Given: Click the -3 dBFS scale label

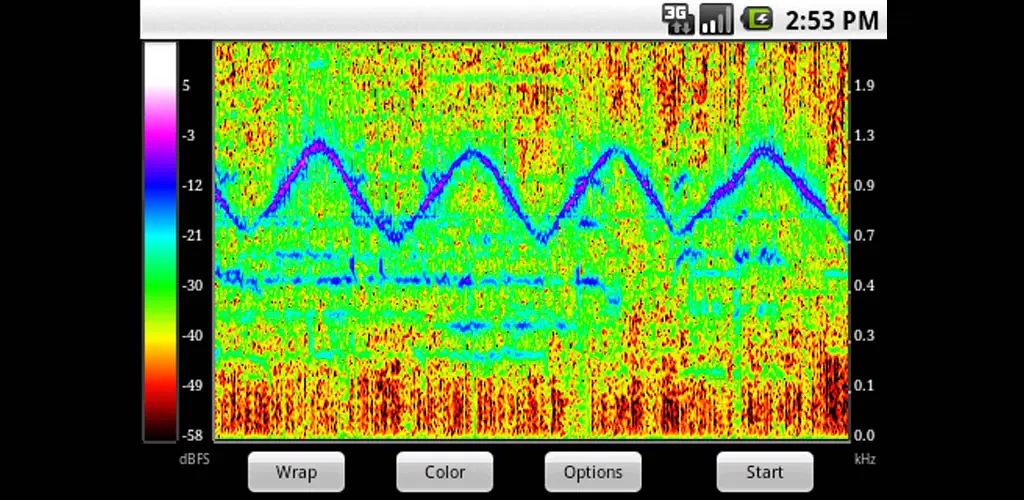Looking at the screenshot, I should 188,136.
